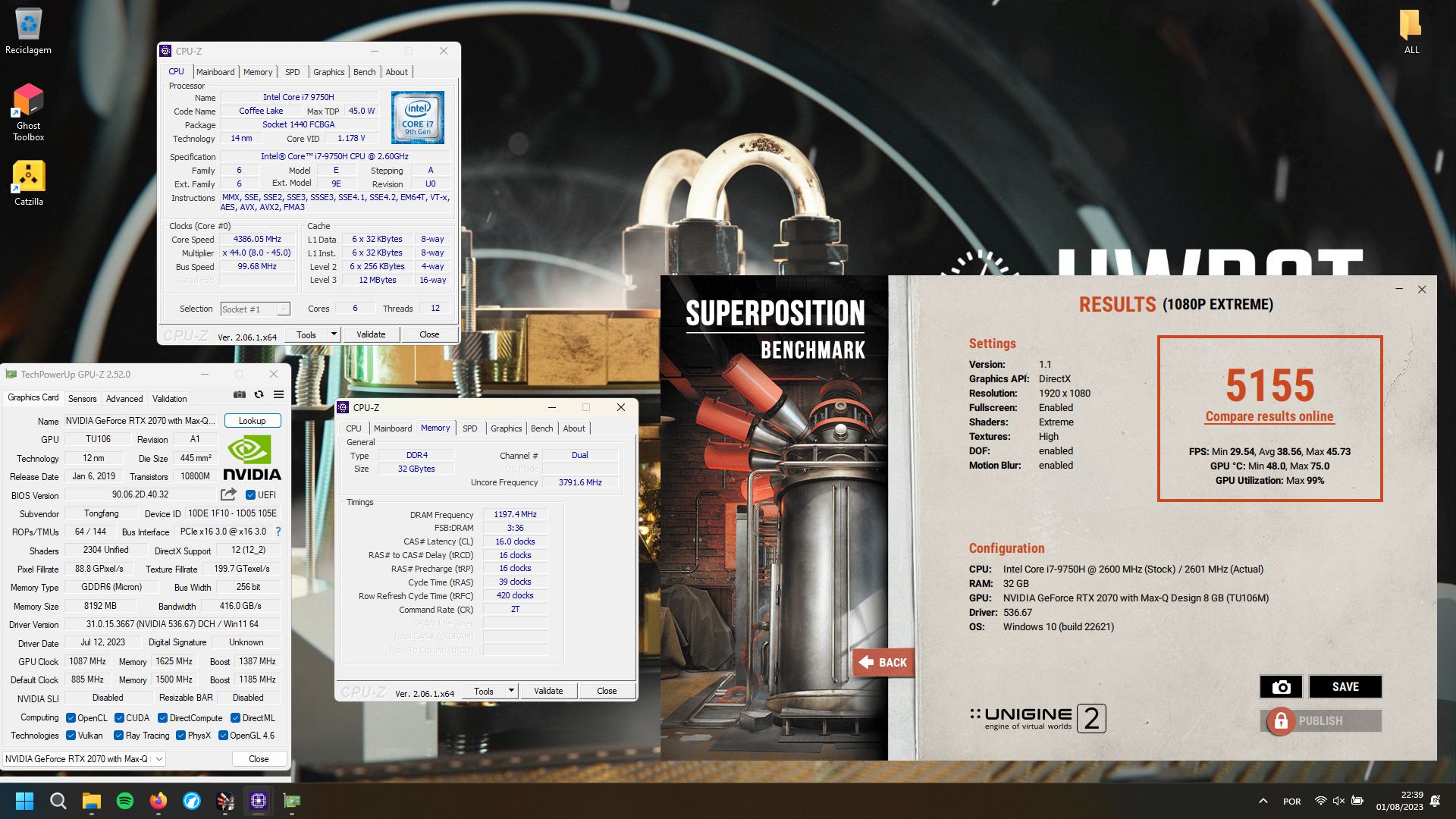Screen dimensions: 1456x819
Task: Click the Unigine 2 logo
Action: 1037,718
